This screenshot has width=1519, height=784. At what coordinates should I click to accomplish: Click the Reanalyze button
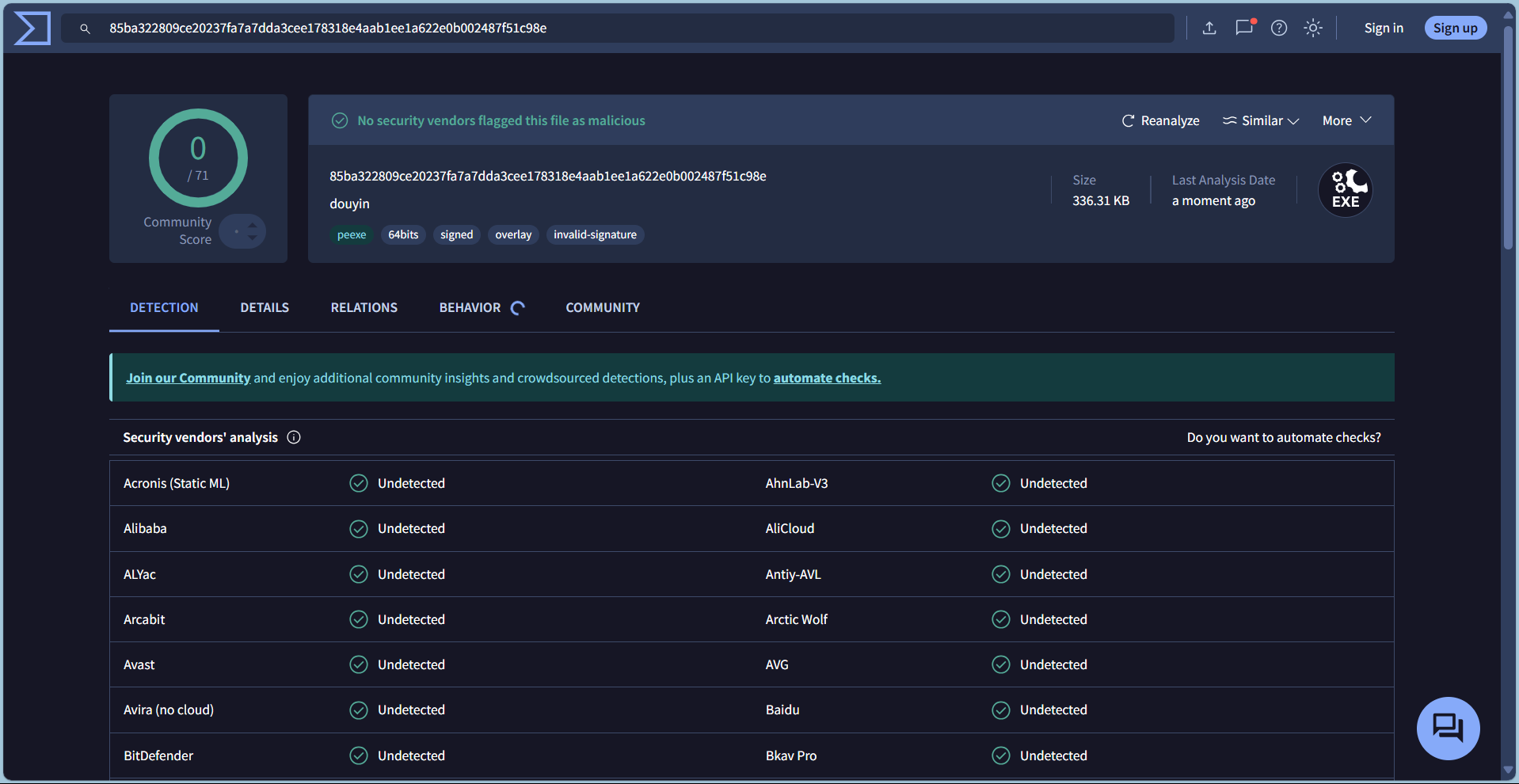click(1160, 120)
